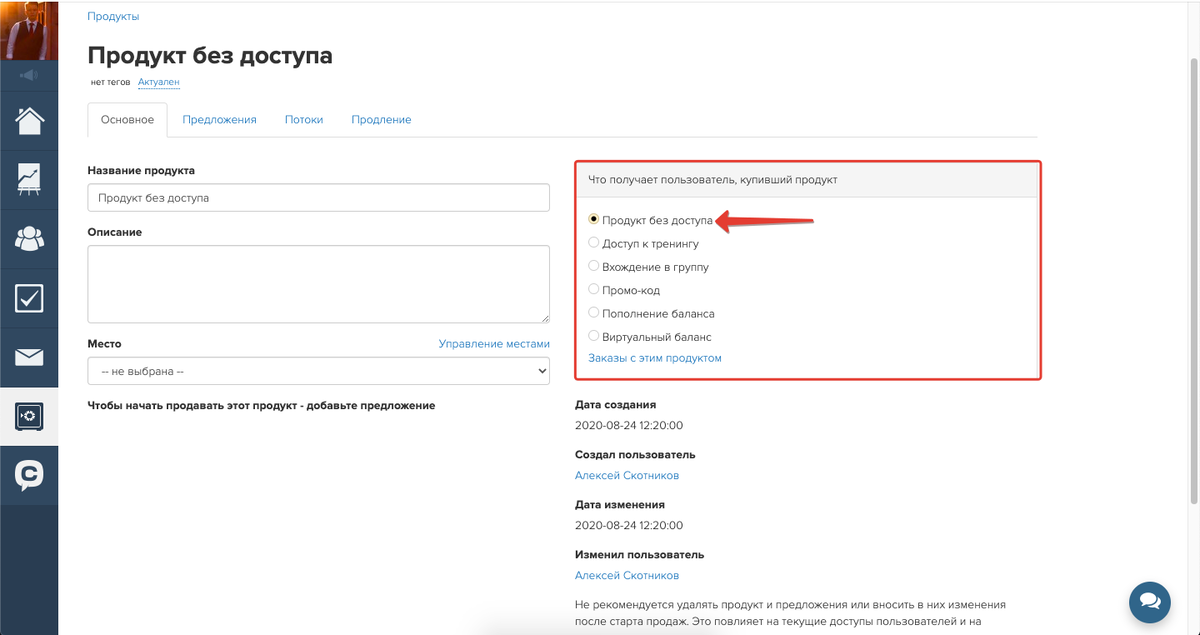Select 'Доступ к тренингу' radio option
Image resolution: width=1200 pixels, height=635 pixels.
pyautogui.click(x=594, y=242)
